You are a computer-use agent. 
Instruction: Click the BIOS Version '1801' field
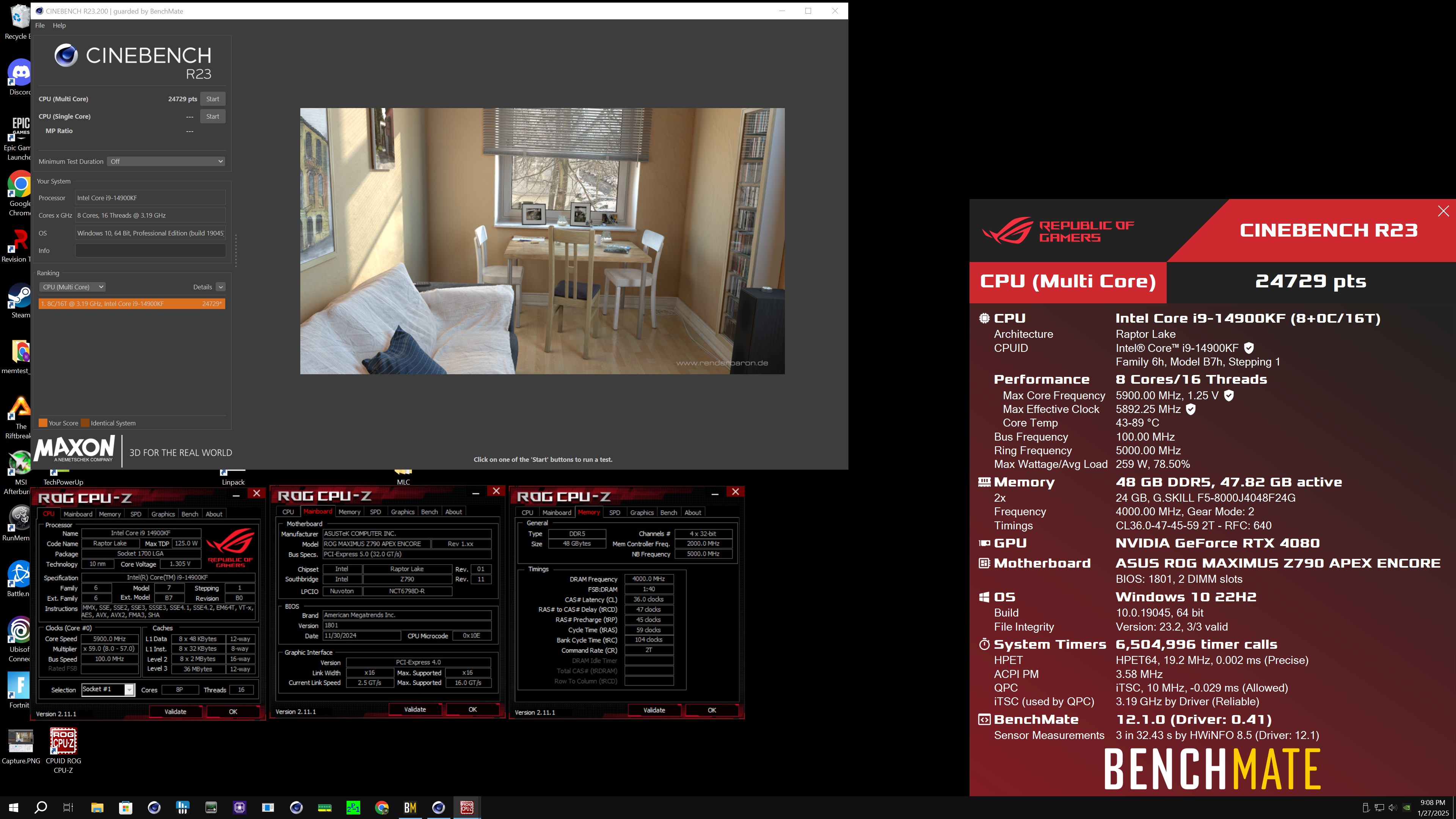click(x=407, y=626)
